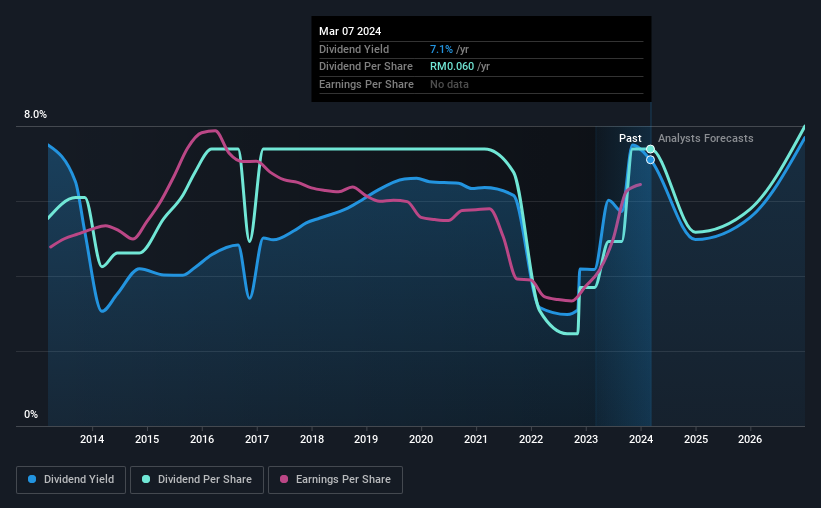Click the 'Dividend Yield' tooltip row label
Viewport: 821px width, 508px height.
click(x=354, y=49)
